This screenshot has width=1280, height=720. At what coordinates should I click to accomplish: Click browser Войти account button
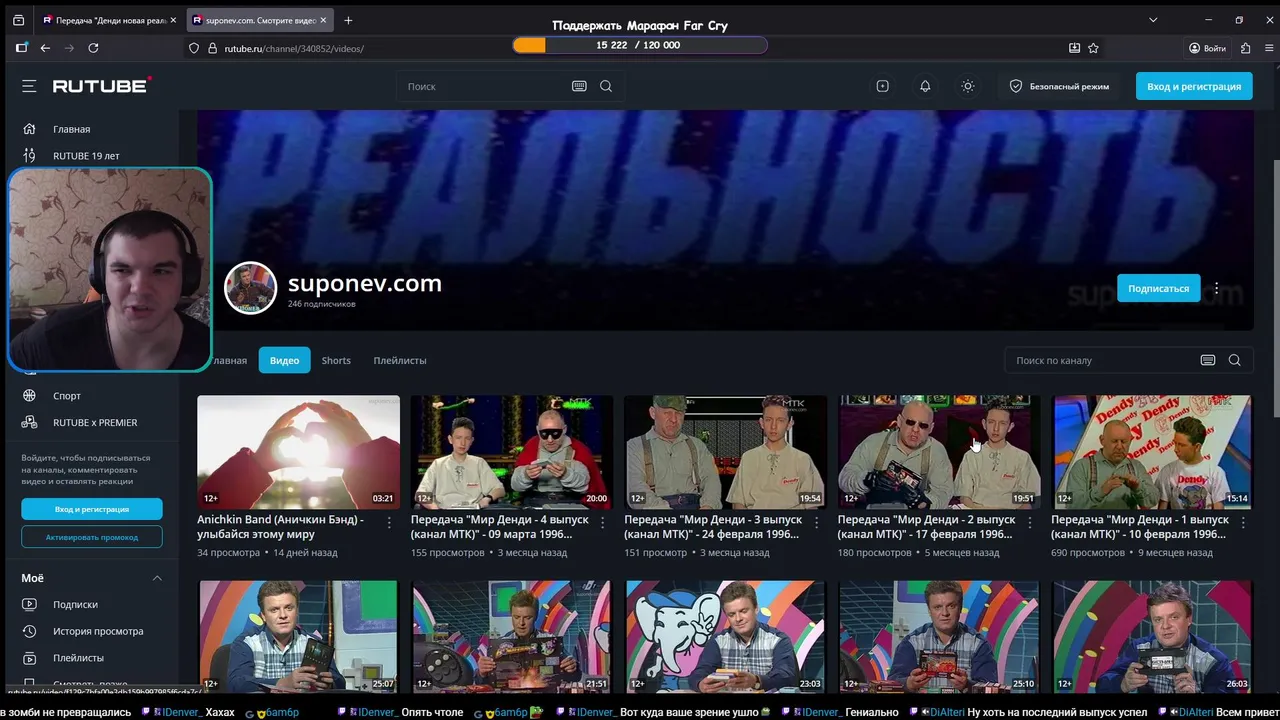pos(1207,48)
